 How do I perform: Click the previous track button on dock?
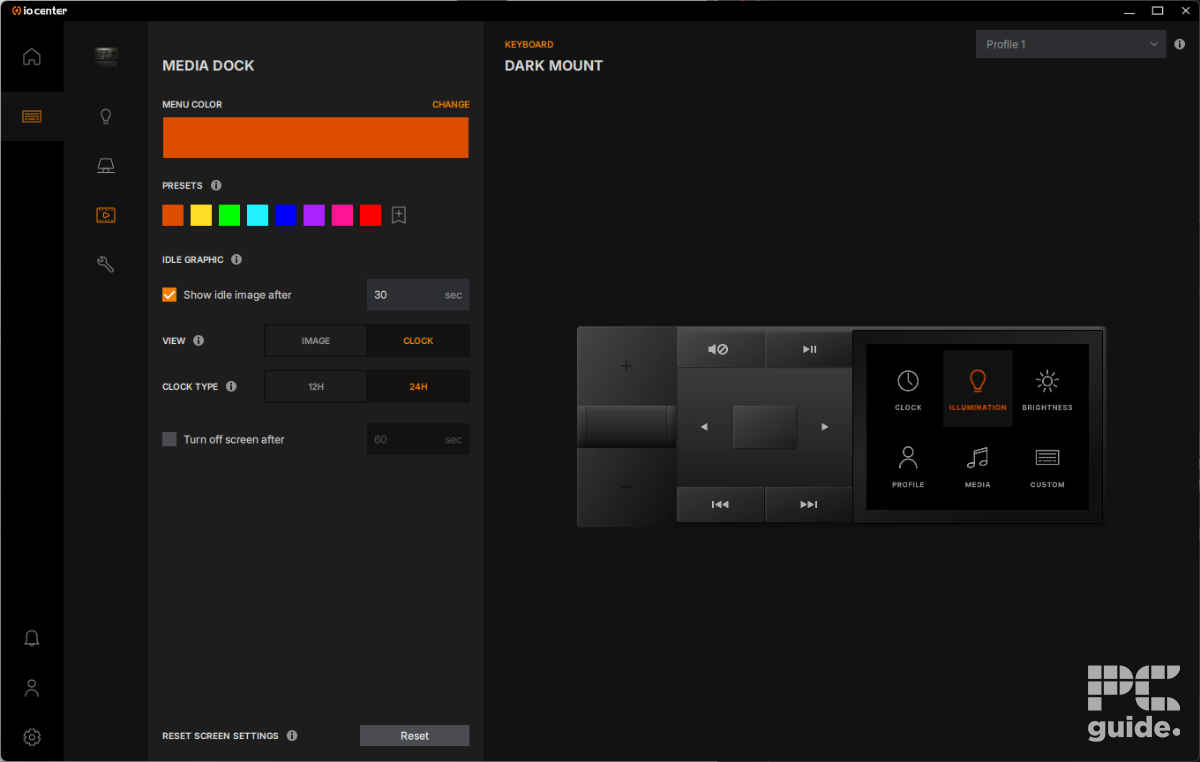click(x=720, y=504)
